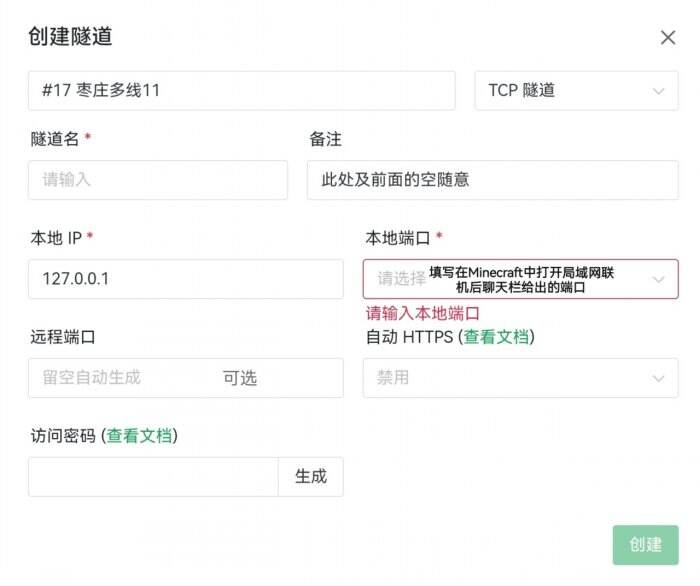This screenshot has width=700, height=586.
Task: Click the 请输入本地端口 error message
Action: click(422, 313)
